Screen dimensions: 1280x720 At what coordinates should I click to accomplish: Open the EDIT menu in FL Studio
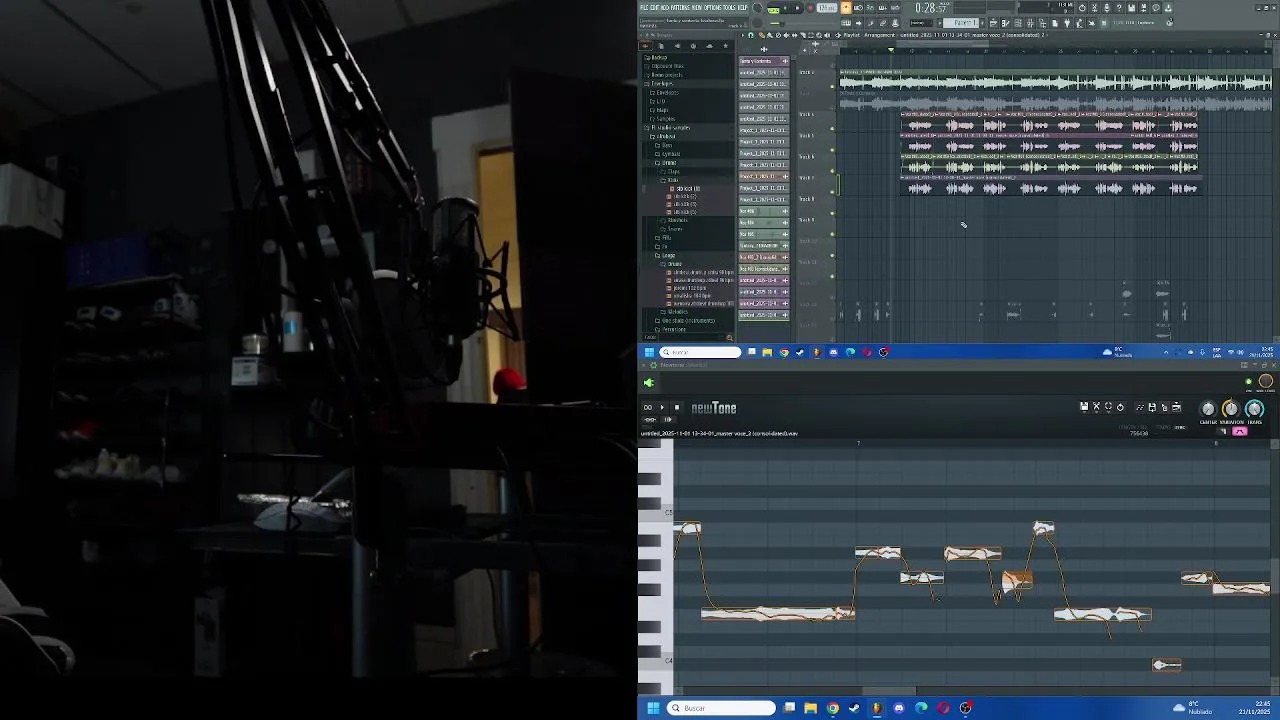tap(654, 8)
